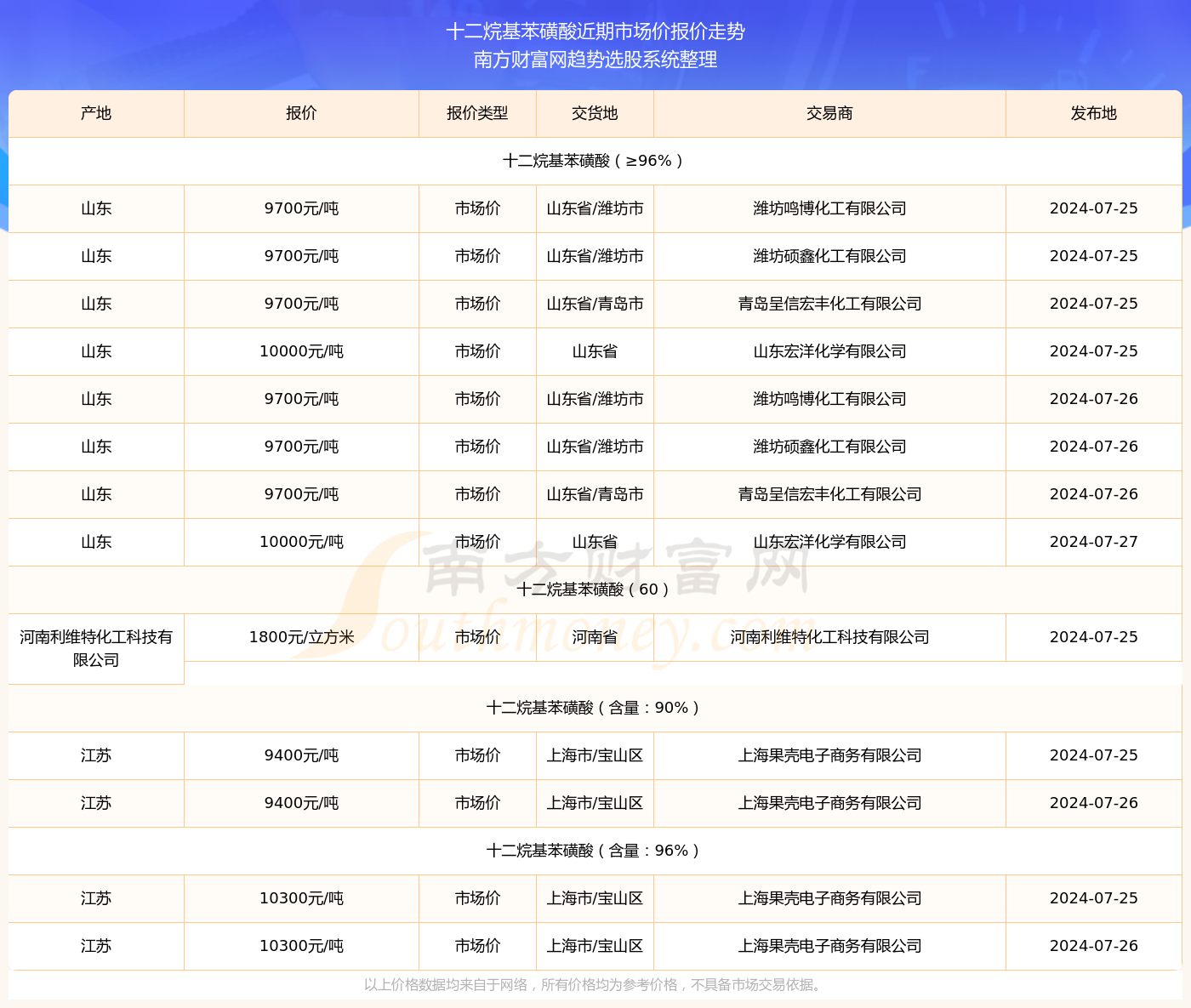Click the 发布地 column header
1191x1008 pixels.
coord(1094,113)
